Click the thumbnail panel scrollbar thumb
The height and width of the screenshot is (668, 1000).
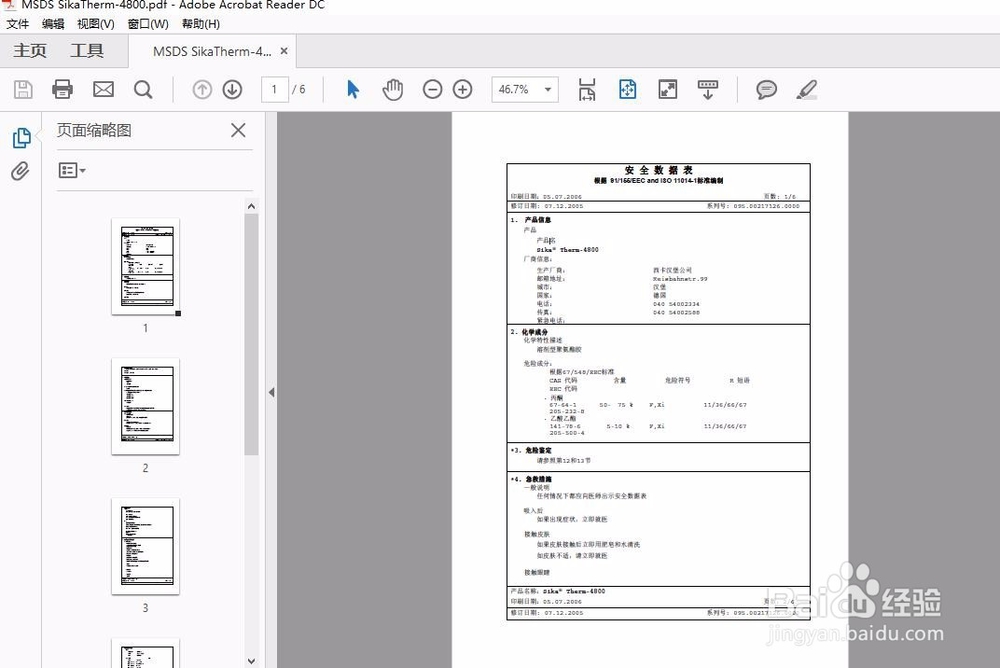coord(251,334)
